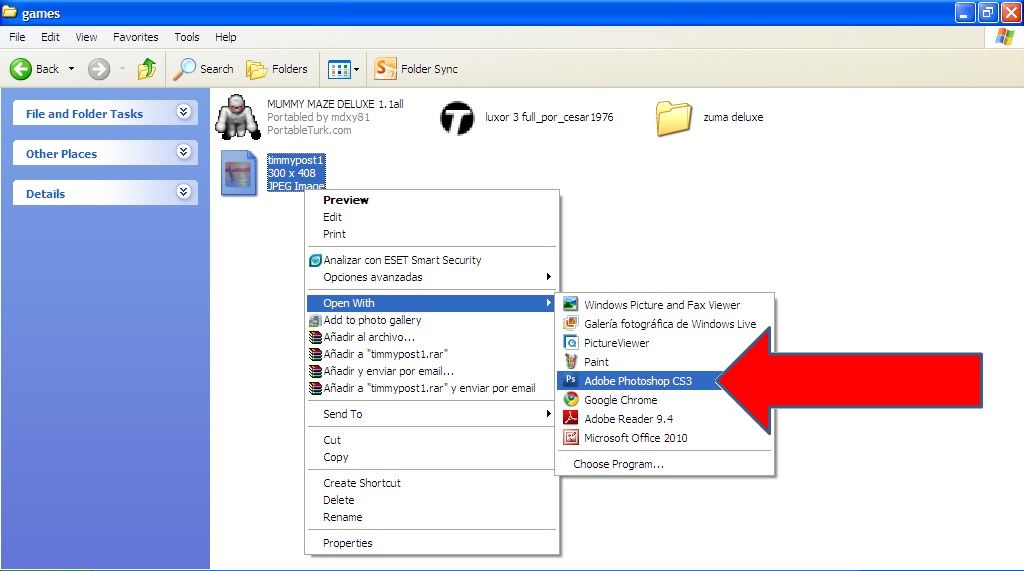Image resolution: width=1024 pixels, height=571 pixels.
Task: Open the Back history dropdown arrow
Action: tap(71, 69)
